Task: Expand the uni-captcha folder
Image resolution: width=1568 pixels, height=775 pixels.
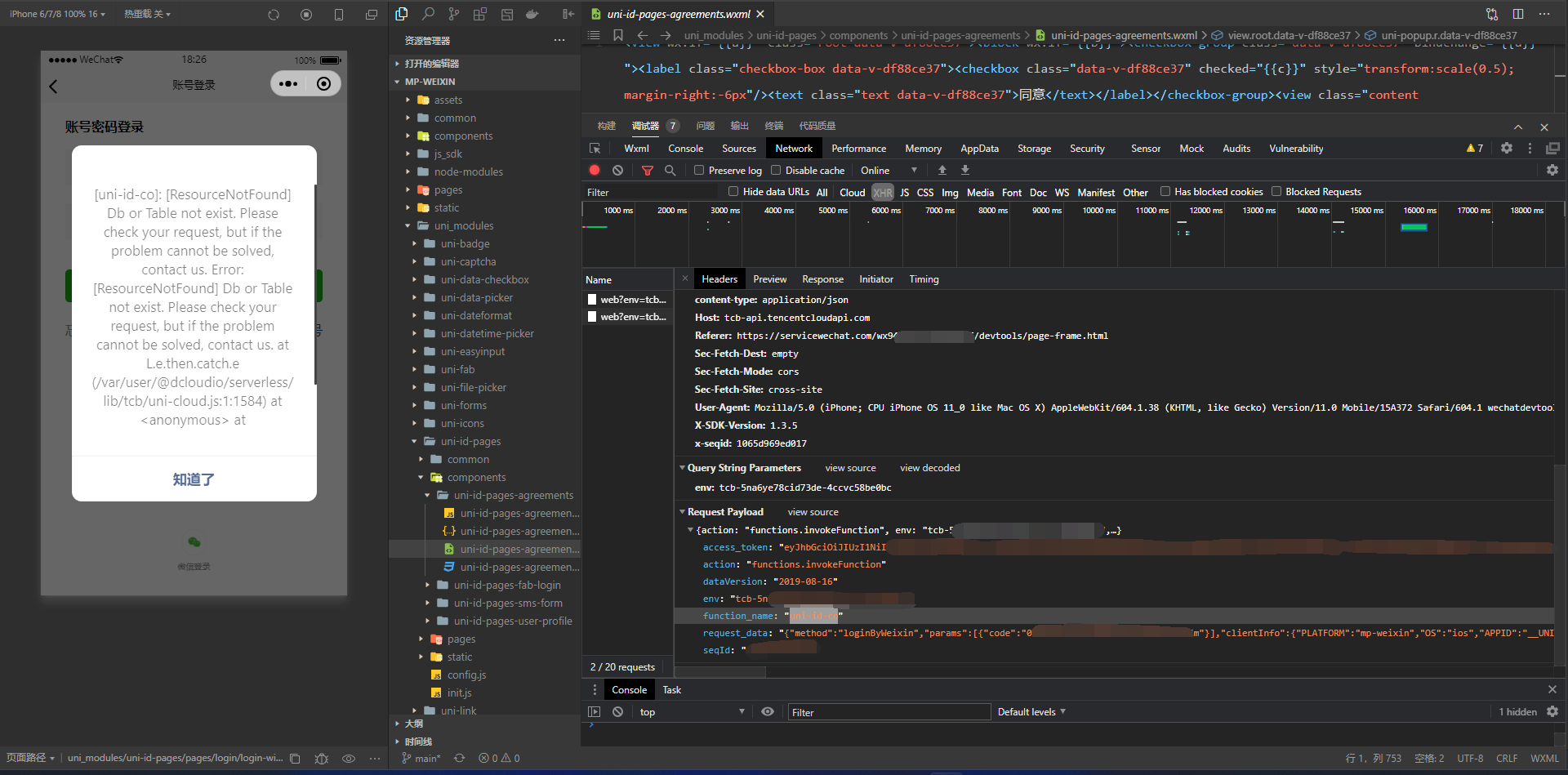Action: 468,261
